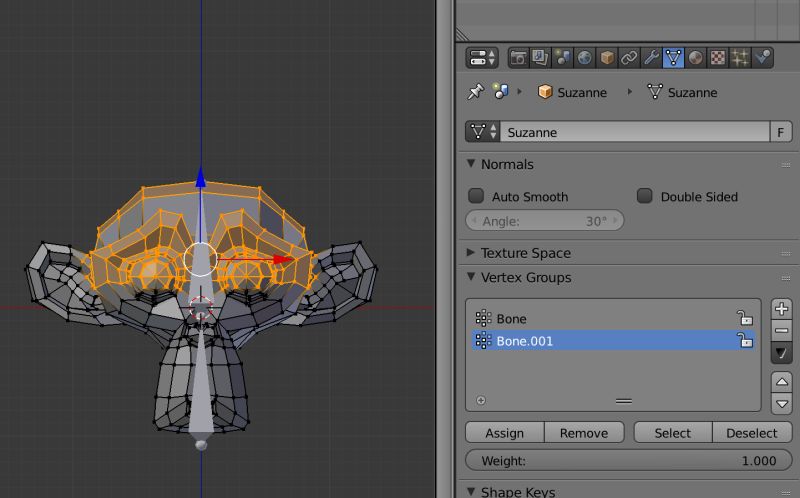Open vertex group specials dropdown arrow
Screen dimensions: 800x498
point(781,353)
